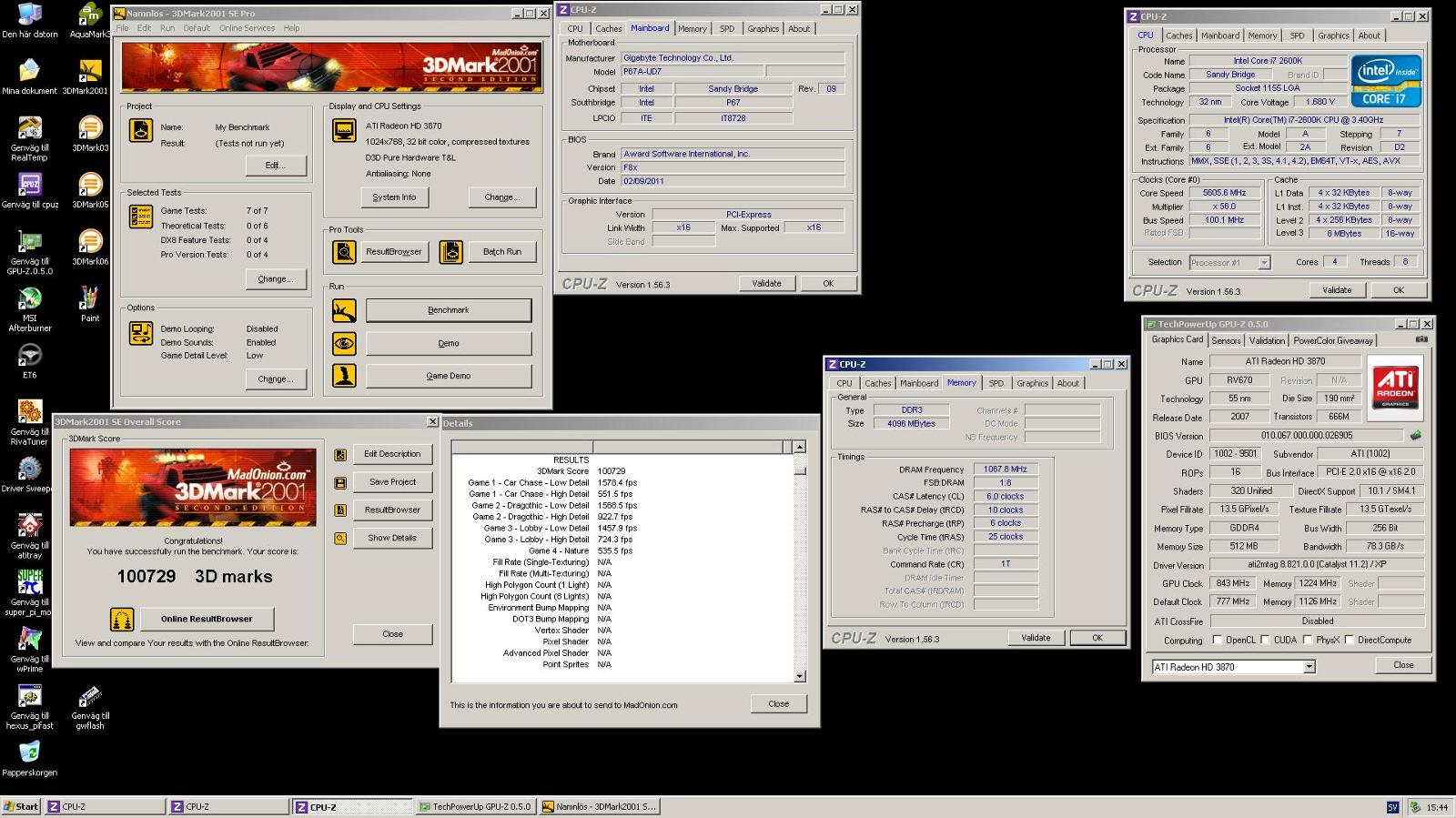
Task: Open the File menu in 3DMark2001
Action: 122,28
